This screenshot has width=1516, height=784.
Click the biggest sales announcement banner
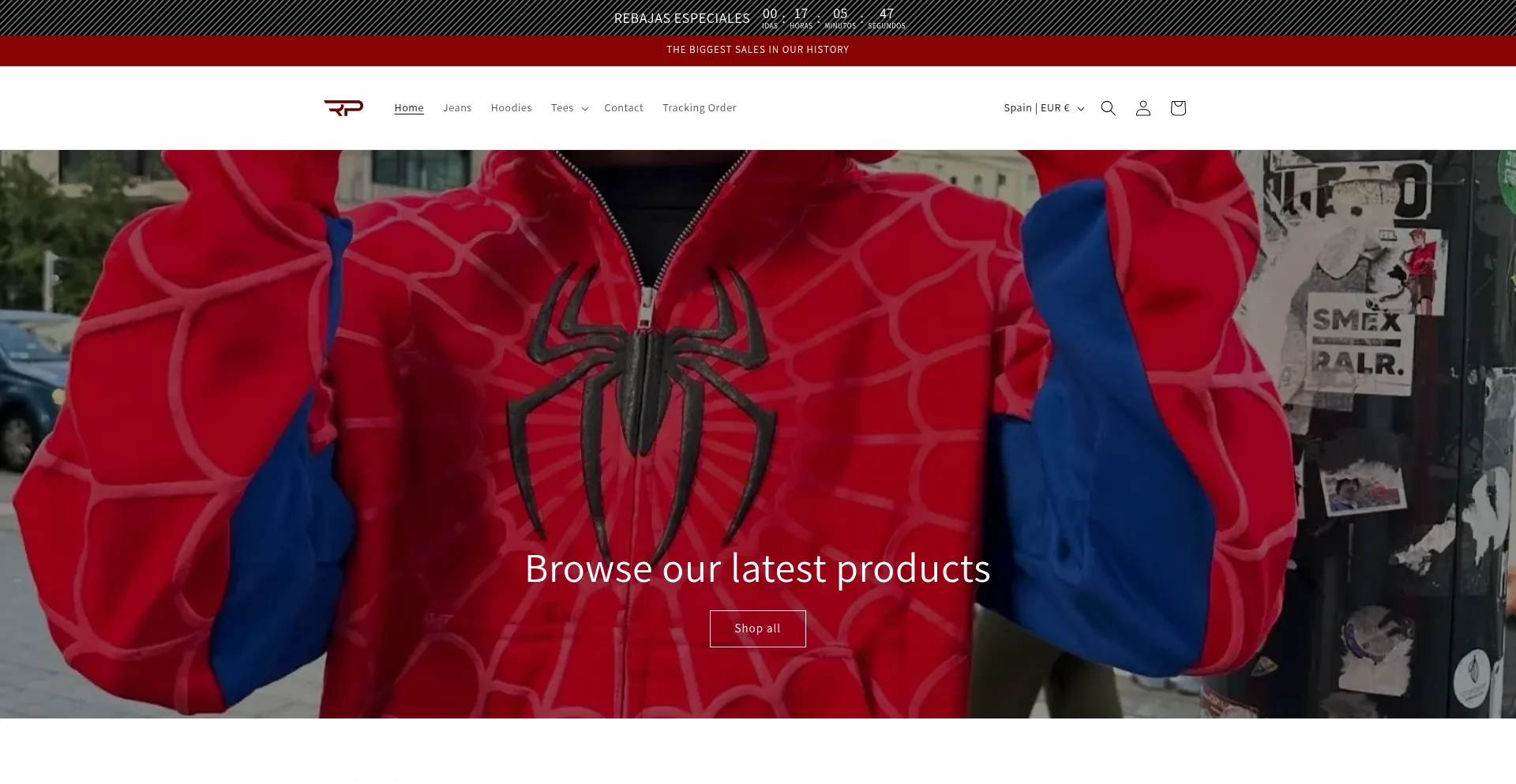(x=757, y=50)
